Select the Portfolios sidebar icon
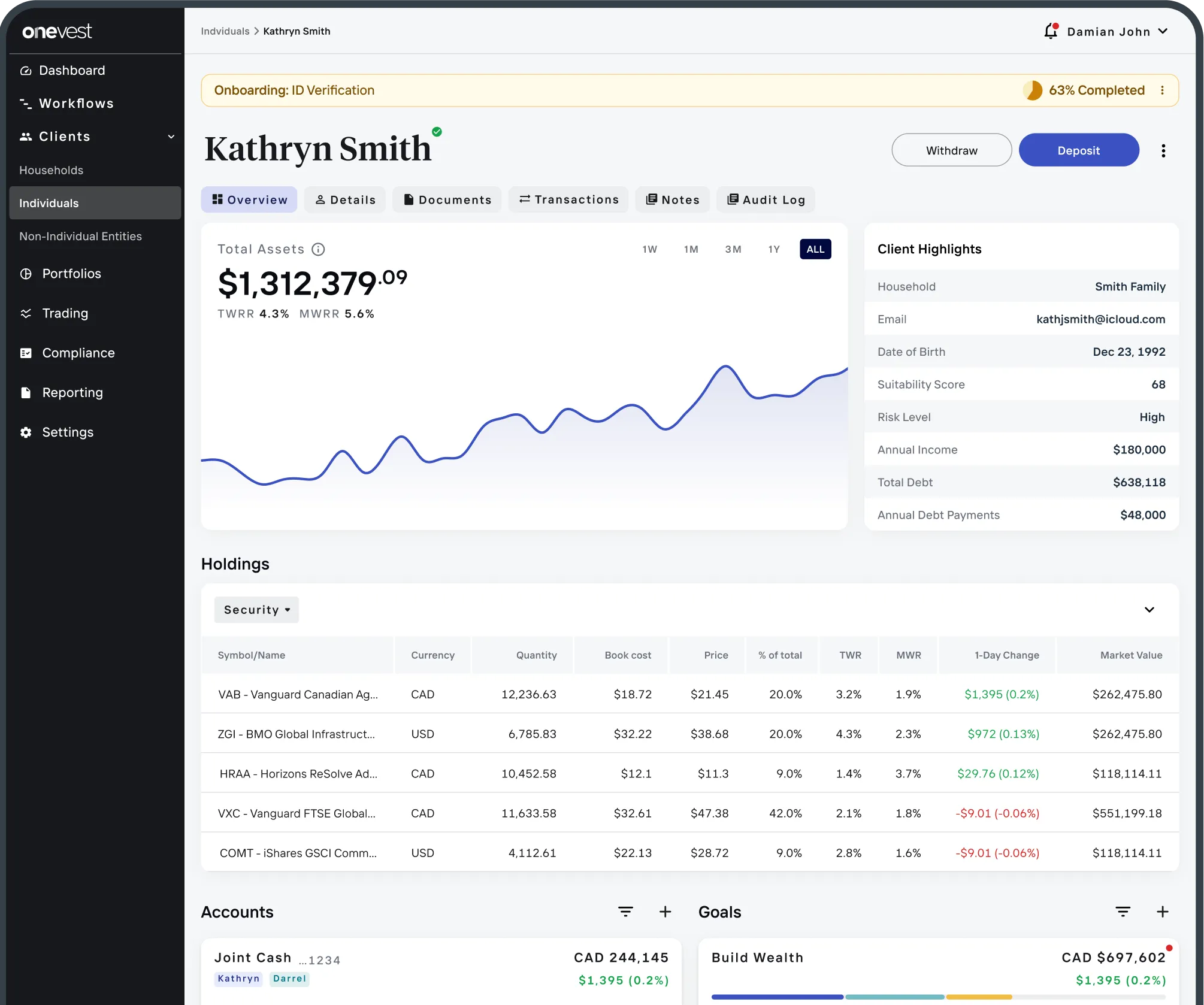This screenshot has height=1005, width=1204. [26, 274]
